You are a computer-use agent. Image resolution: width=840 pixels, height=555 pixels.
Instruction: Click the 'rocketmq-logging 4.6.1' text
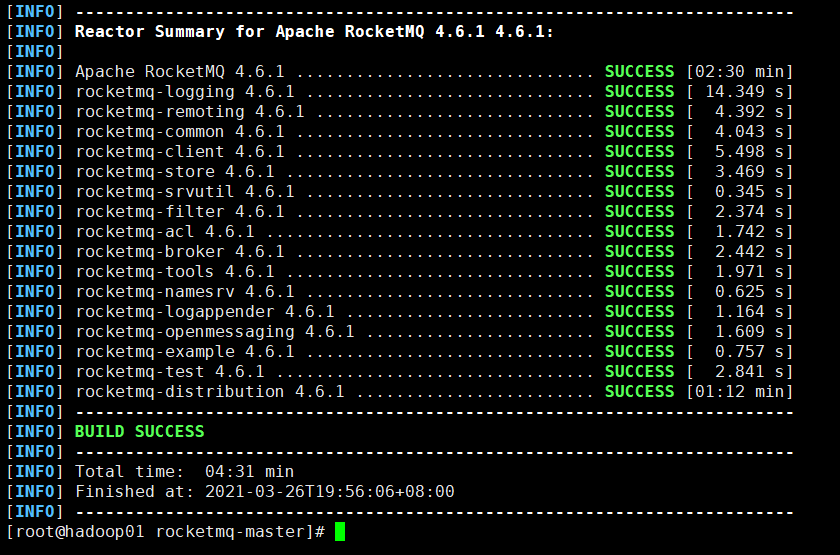pyautogui.click(x=185, y=92)
